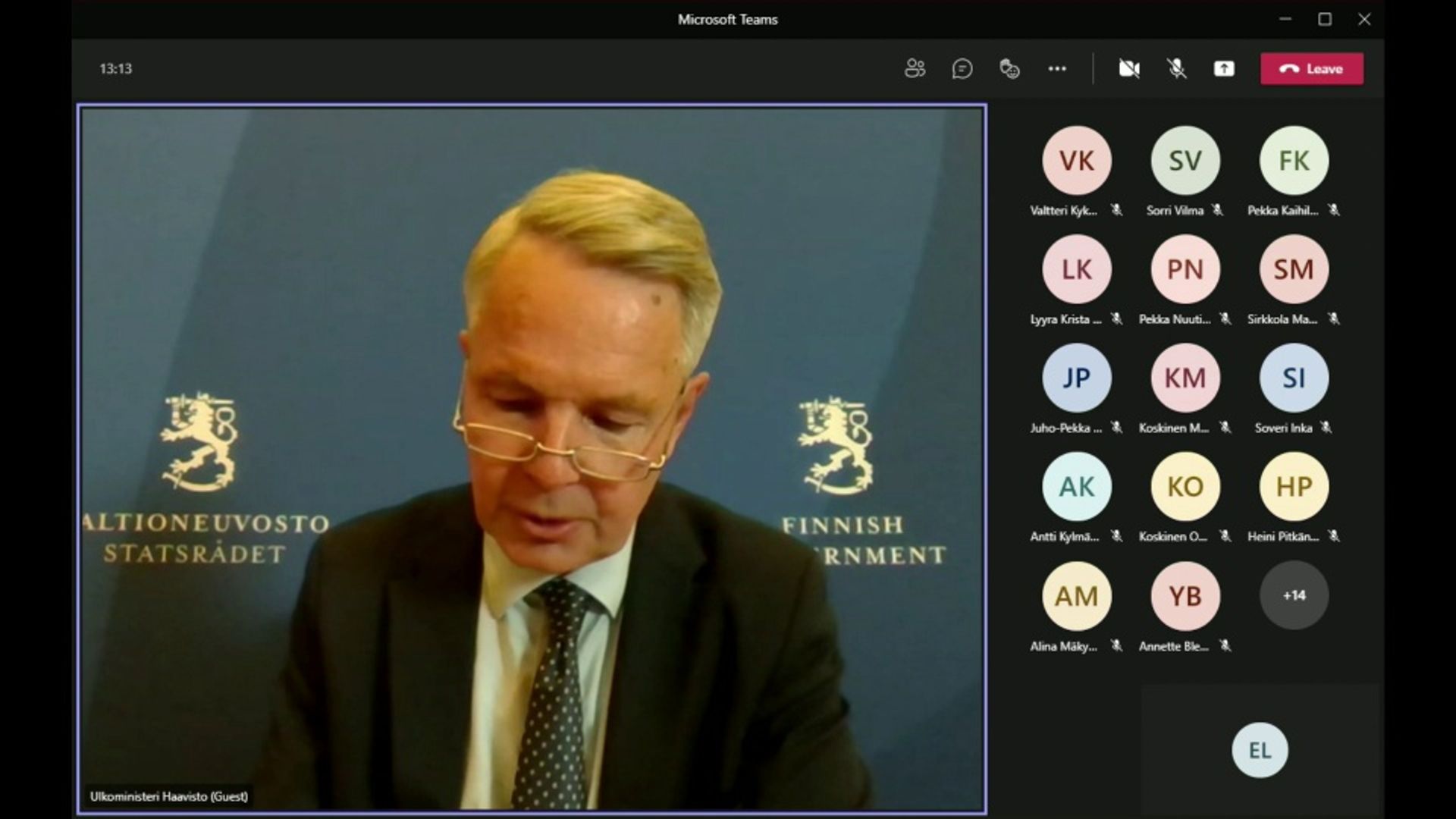Show the participants list

915,68
